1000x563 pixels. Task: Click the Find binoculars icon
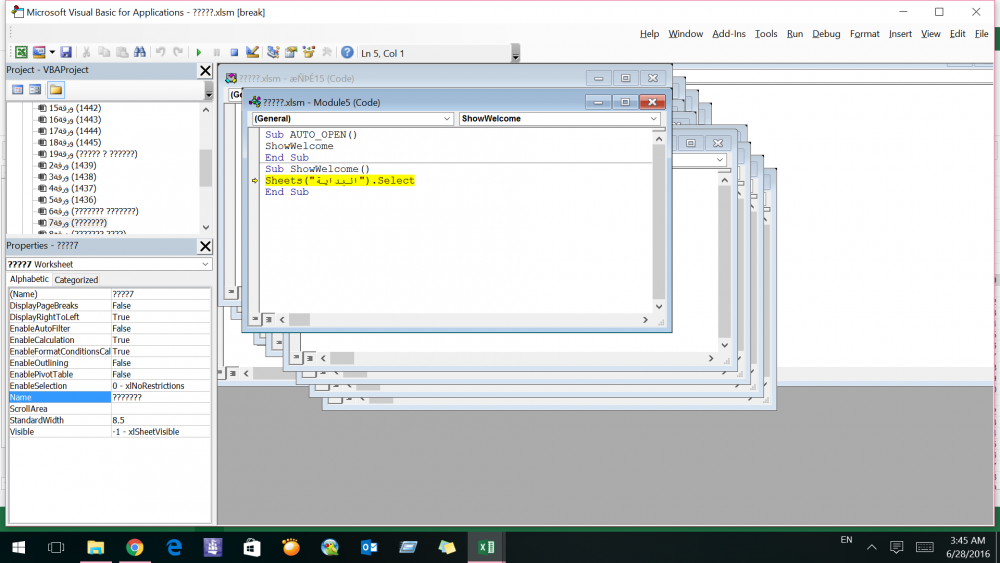point(140,52)
